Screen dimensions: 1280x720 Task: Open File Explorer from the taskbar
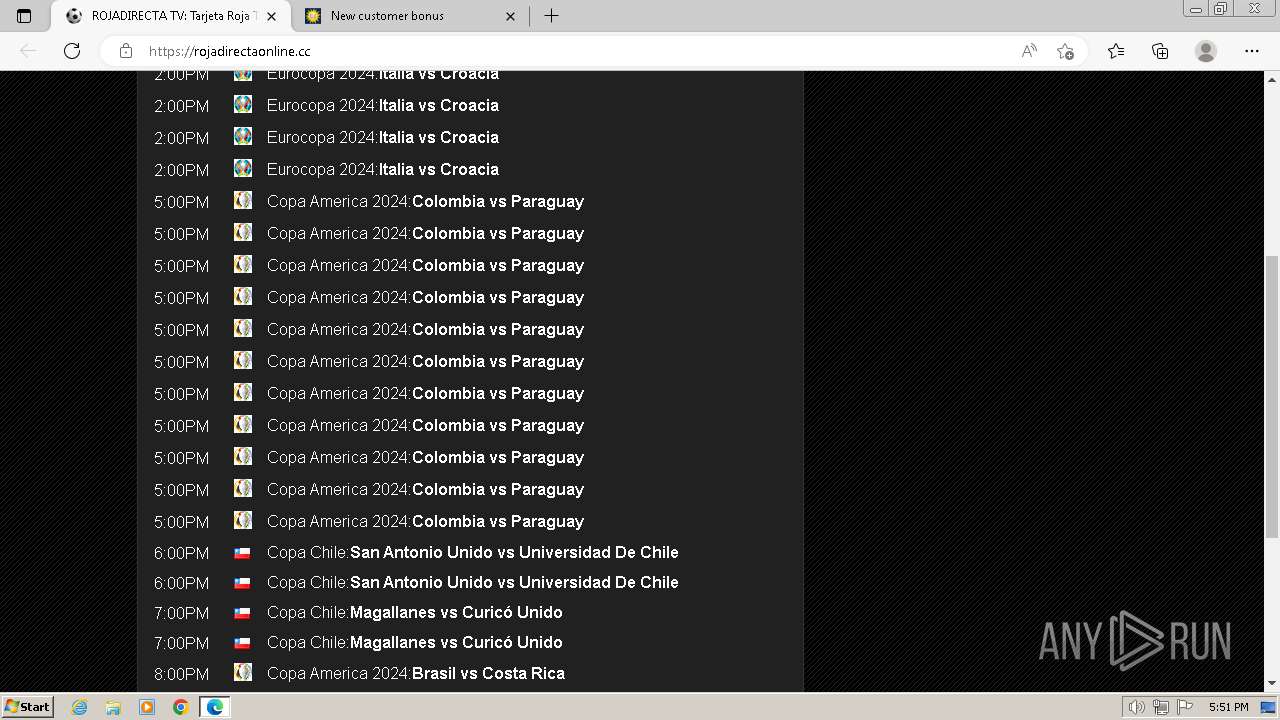click(x=113, y=707)
